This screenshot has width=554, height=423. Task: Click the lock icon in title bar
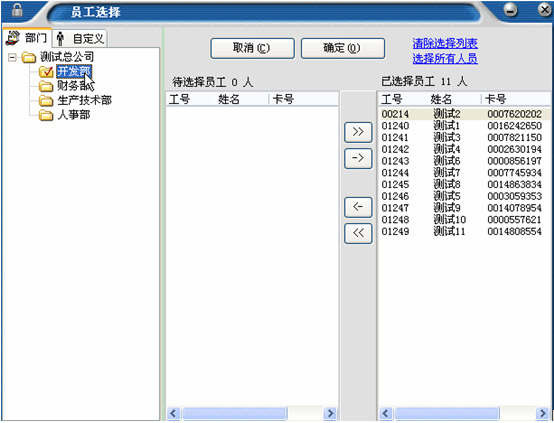coord(17,11)
